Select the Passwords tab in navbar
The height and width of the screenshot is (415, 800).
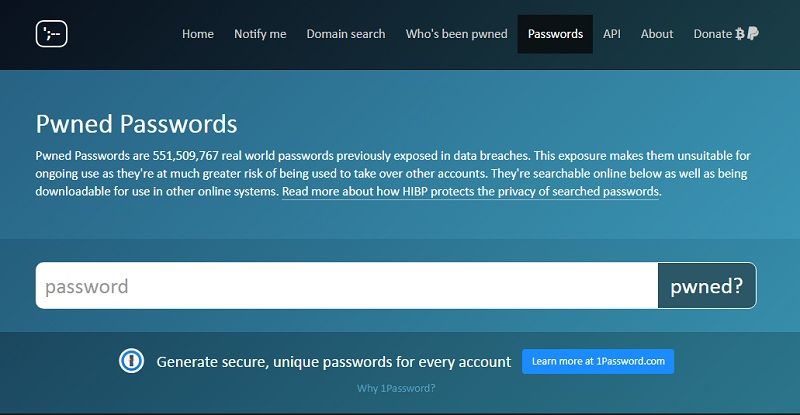(x=555, y=34)
